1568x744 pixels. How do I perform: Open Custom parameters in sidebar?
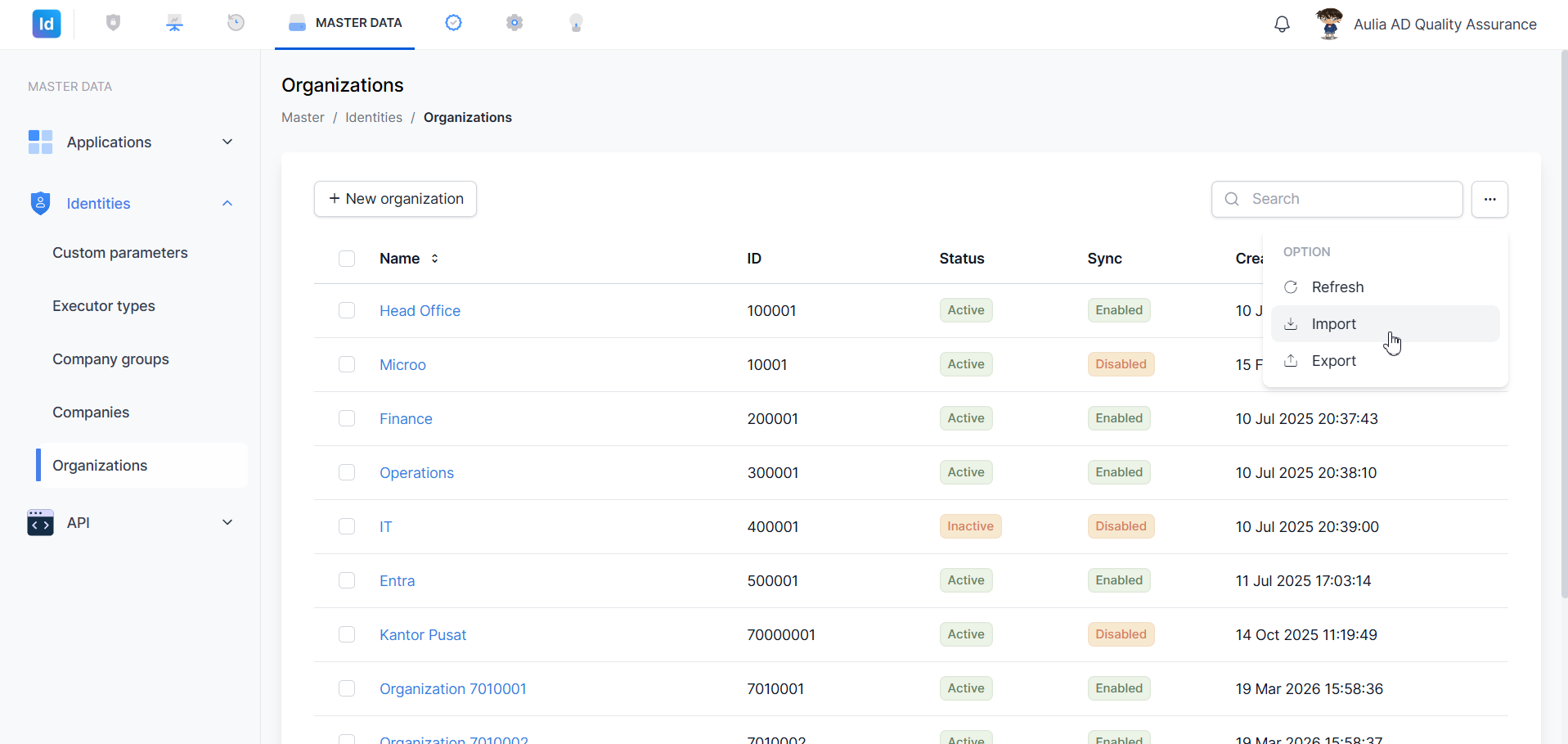coord(120,253)
